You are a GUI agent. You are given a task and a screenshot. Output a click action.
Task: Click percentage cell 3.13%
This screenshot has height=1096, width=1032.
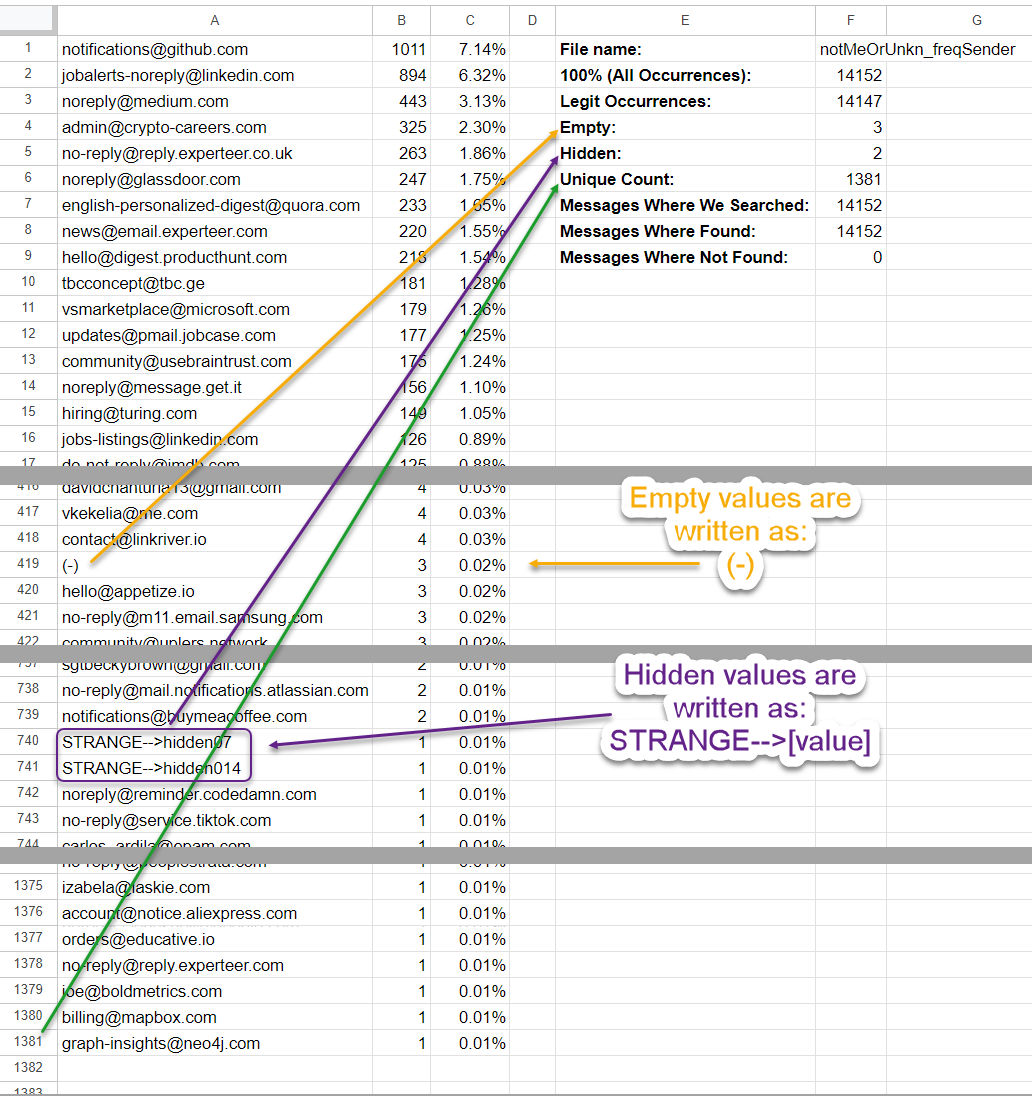click(x=470, y=101)
